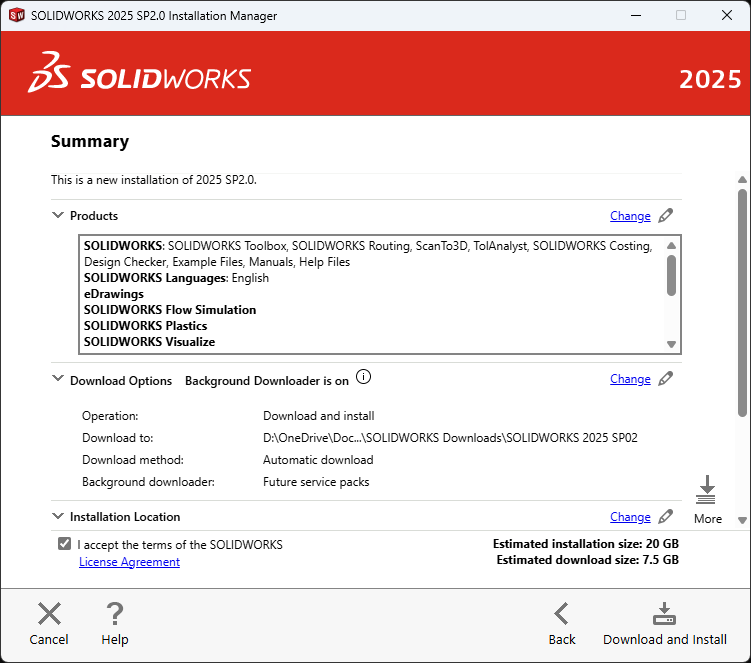Click the More download arrow icon

point(707,490)
